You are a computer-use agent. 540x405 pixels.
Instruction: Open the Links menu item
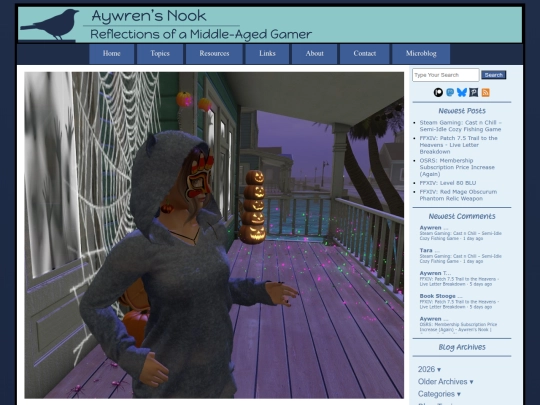click(267, 54)
